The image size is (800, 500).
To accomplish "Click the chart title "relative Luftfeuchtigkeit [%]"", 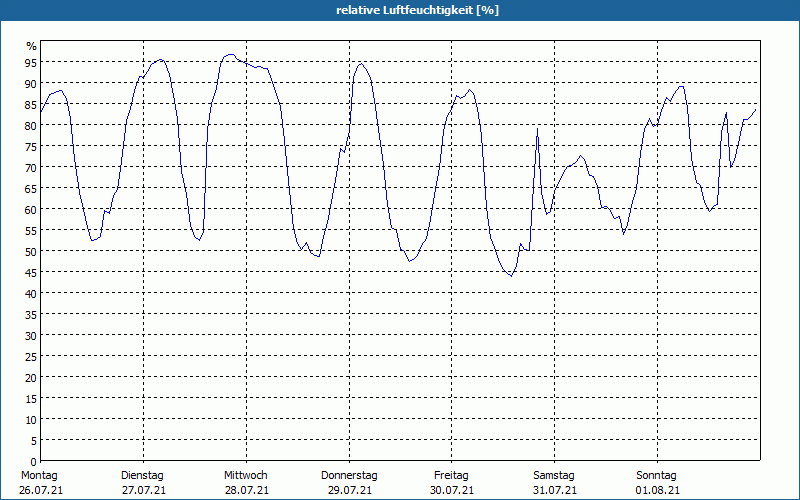I will click(x=417, y=10).
